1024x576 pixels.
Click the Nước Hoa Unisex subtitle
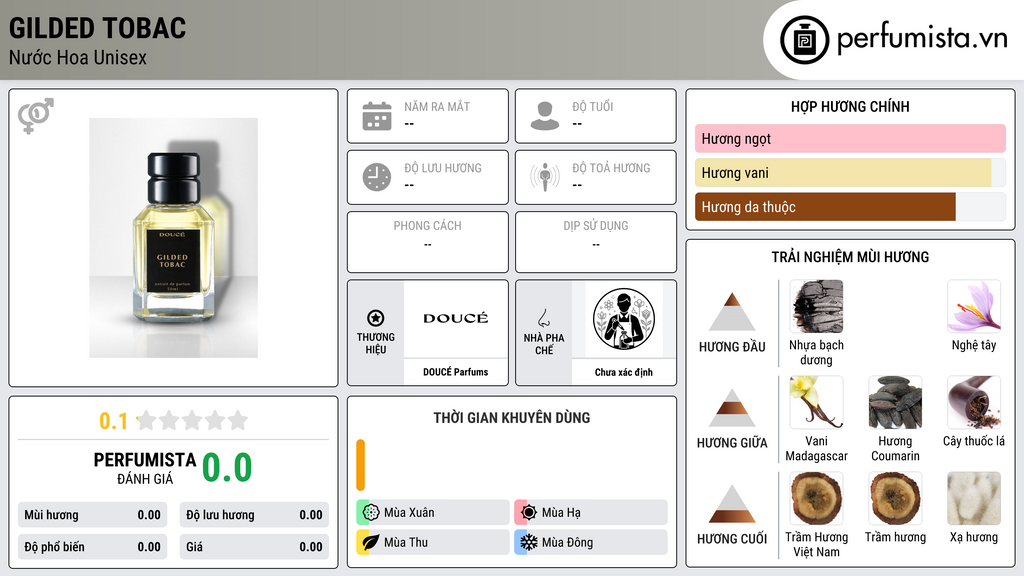[x=78, y=57]
